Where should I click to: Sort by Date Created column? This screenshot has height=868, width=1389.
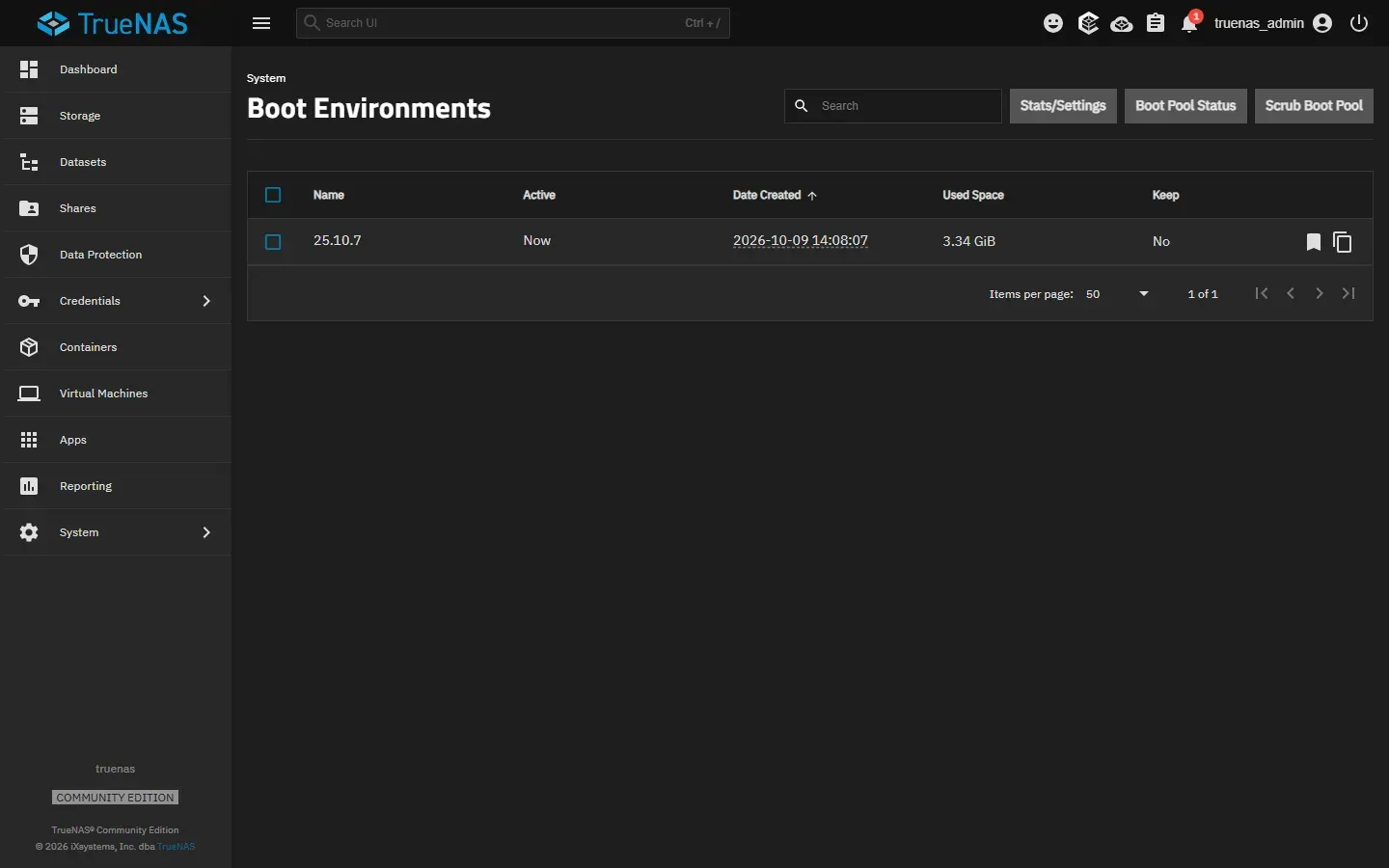pos(775,195)
